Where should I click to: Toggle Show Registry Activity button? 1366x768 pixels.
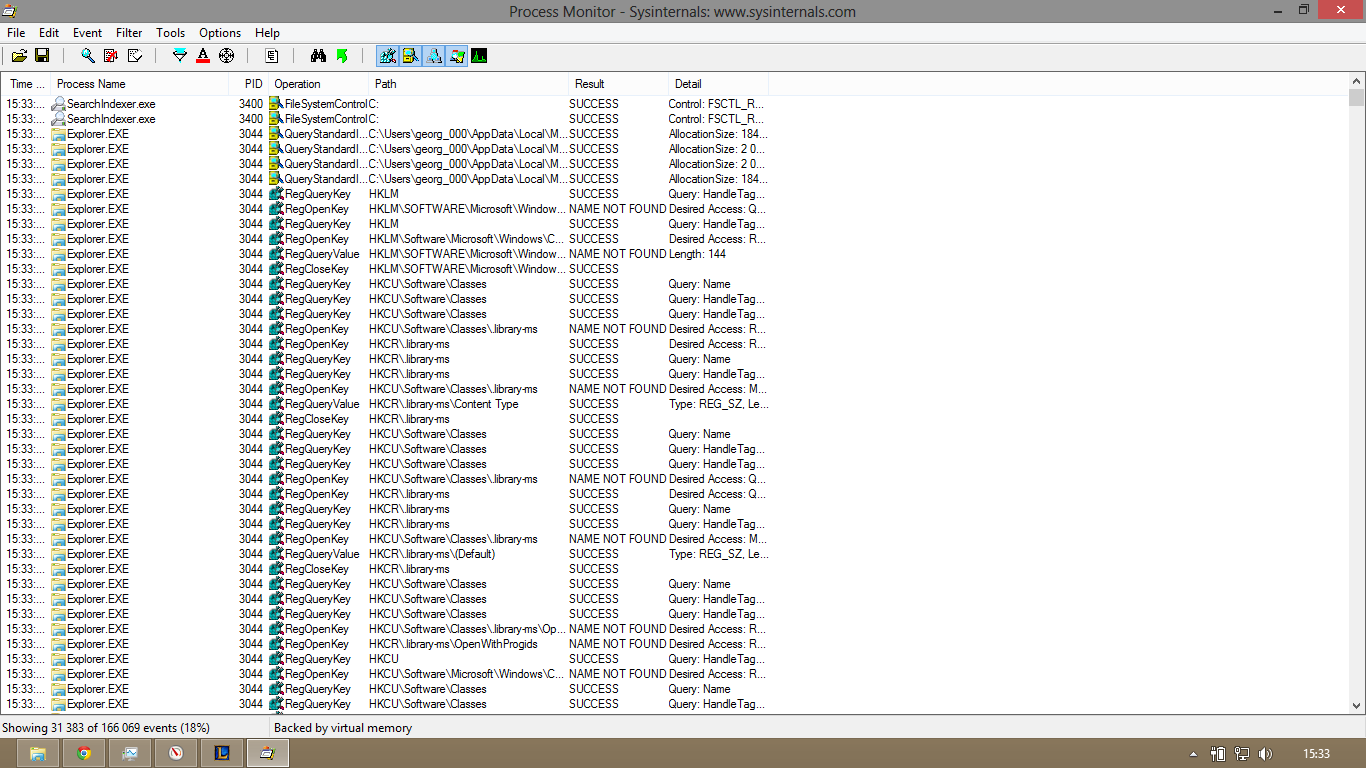[388, 56]
